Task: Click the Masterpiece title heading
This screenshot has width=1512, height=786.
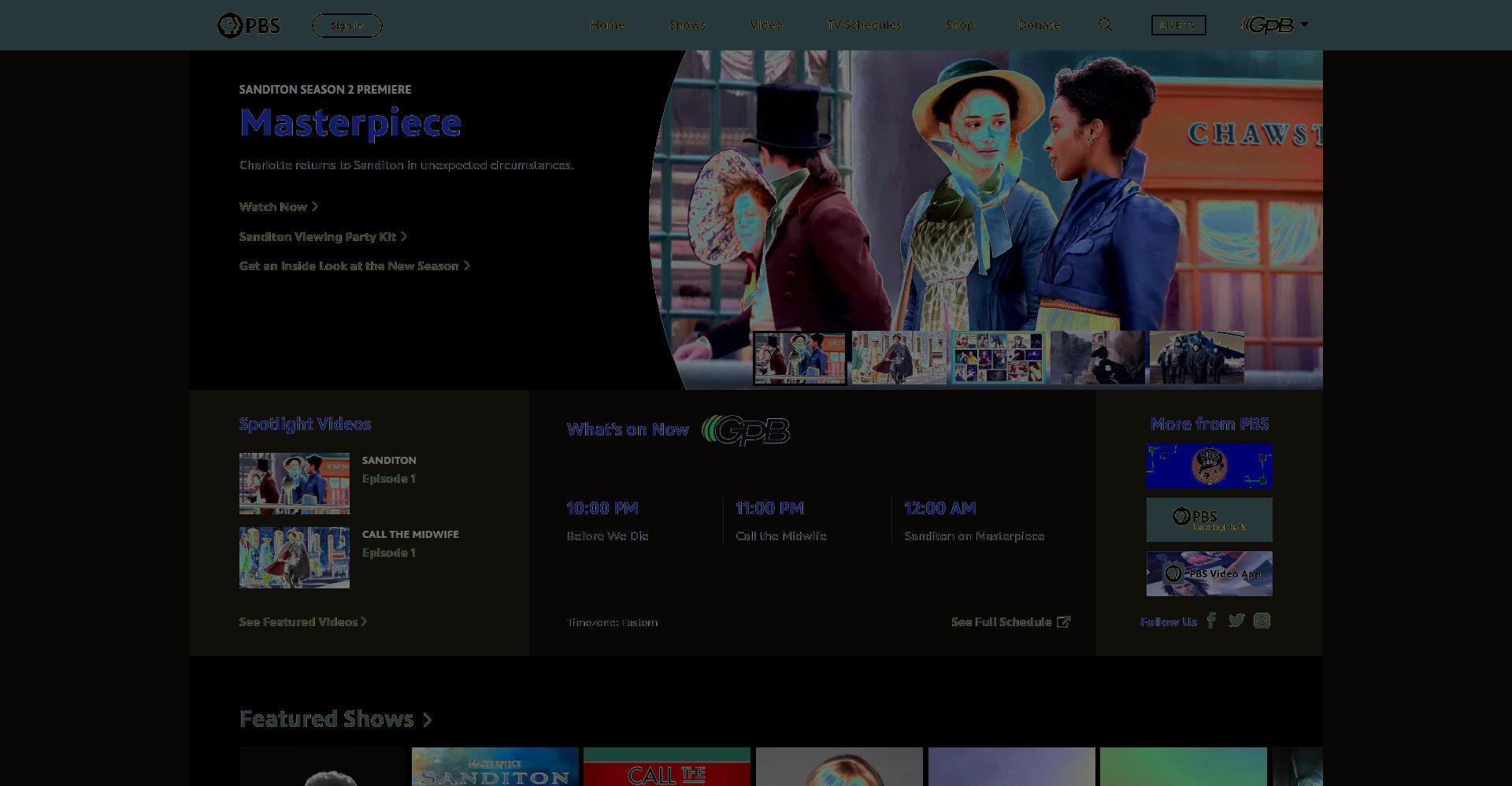Action: coord(350,122)
